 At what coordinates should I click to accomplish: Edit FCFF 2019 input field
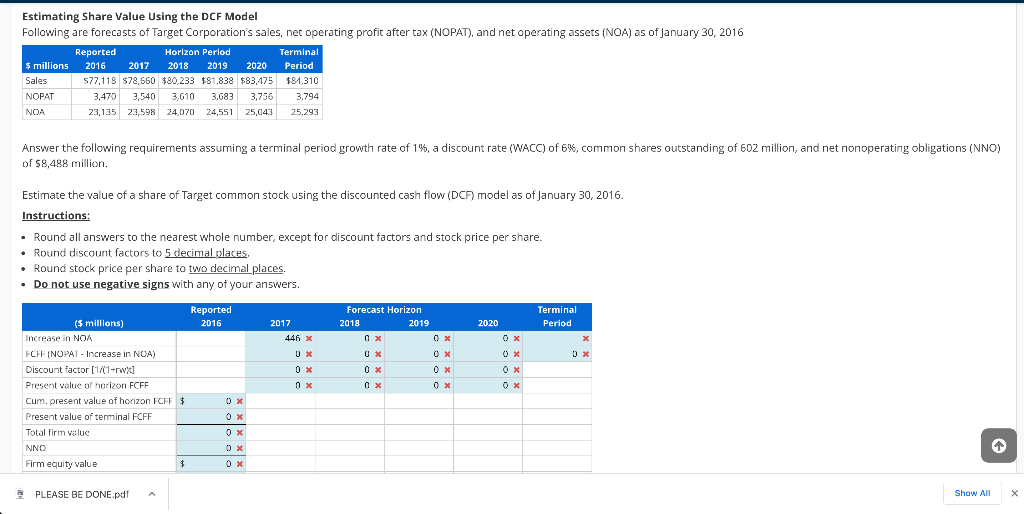(x=419, y=354)
